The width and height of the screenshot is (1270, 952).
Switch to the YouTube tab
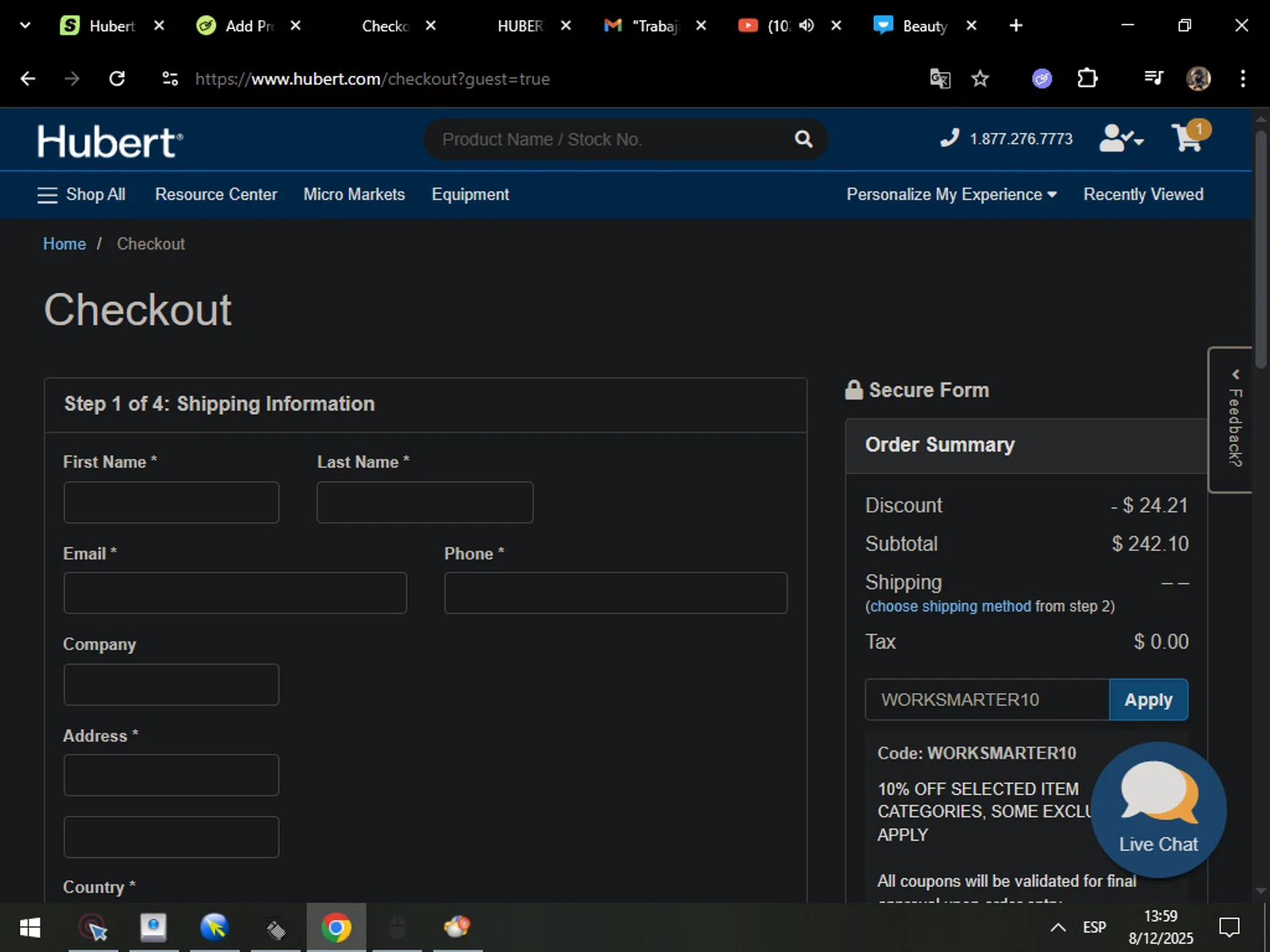pos(762,25)
